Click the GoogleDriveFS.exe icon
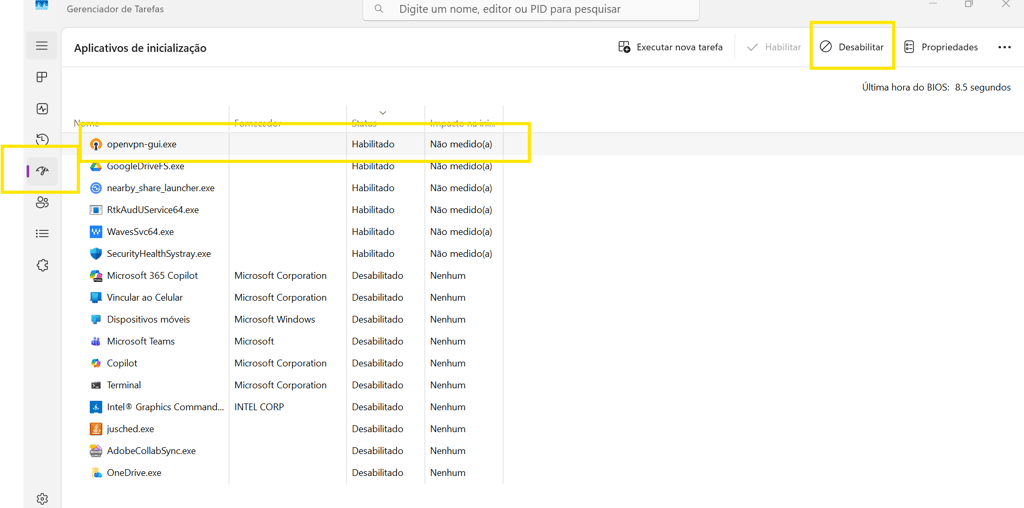 [x=95, y=167]
